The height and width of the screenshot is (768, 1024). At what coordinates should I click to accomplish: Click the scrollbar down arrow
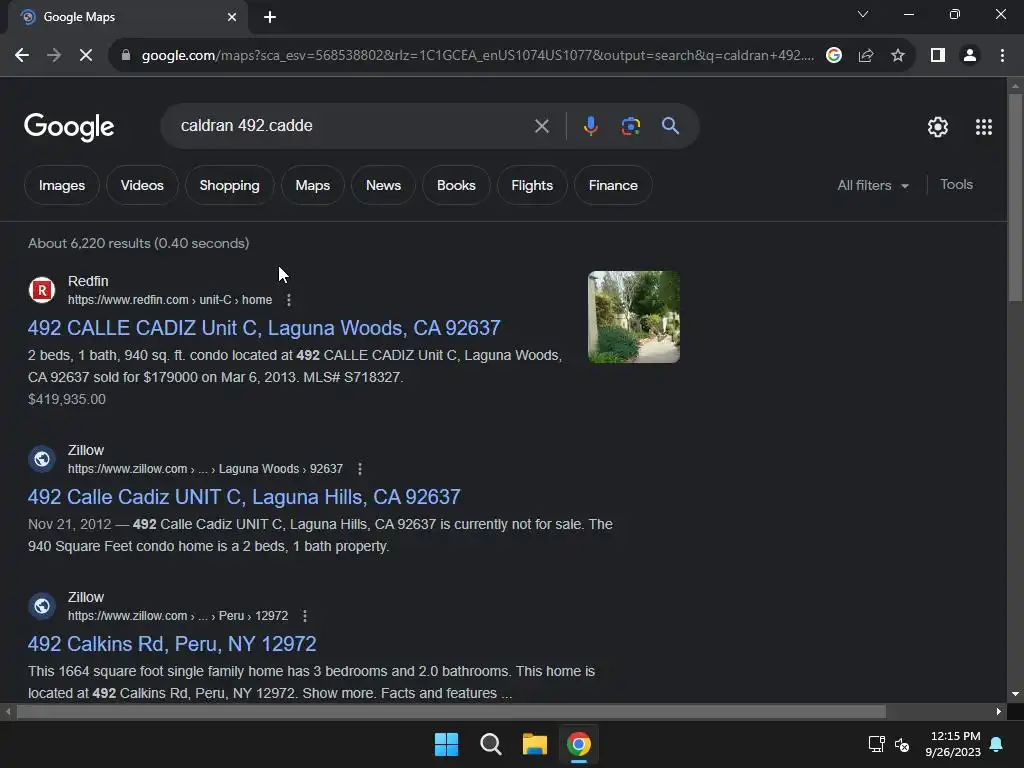pyautogui.click(x=1015, y=694)
